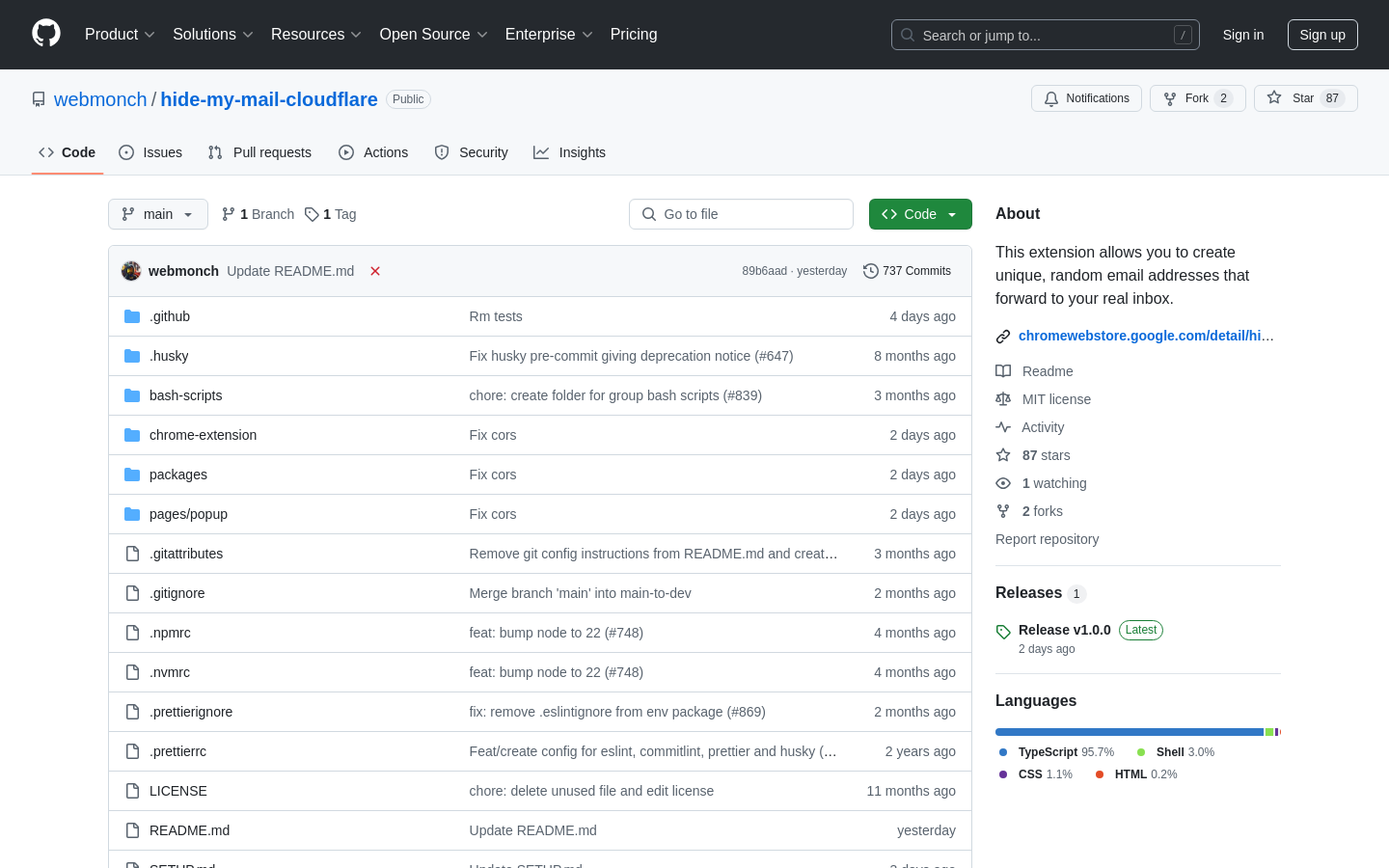Click the tag icon beside Release v1.0.0
Image resolution: width=1389 pixels, height=868 pixels.
tap(1003, 632)
